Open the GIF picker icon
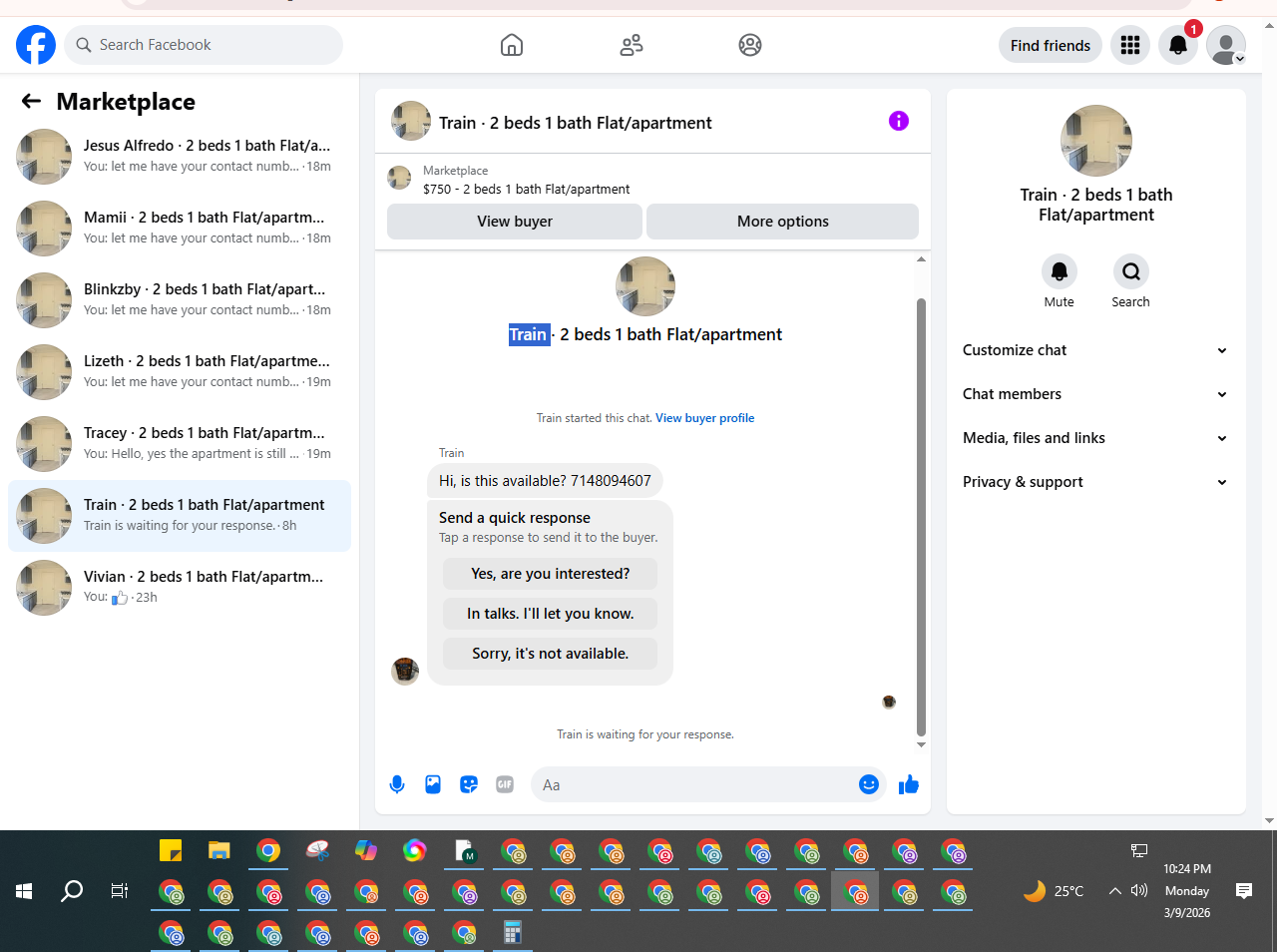 [x=505, y=784]
